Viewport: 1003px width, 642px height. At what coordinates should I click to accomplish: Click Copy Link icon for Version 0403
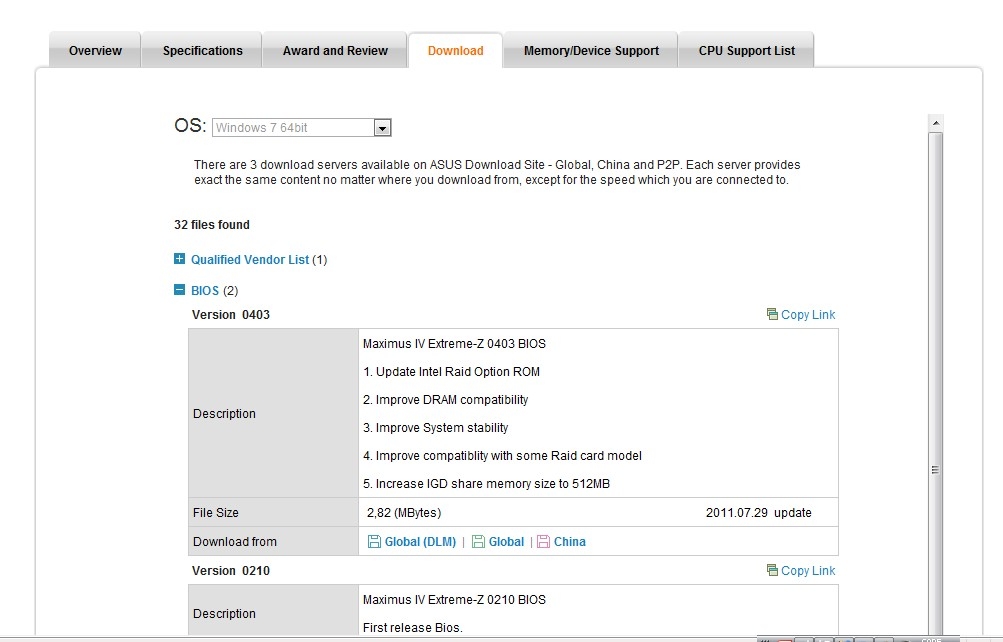point(772,314)
